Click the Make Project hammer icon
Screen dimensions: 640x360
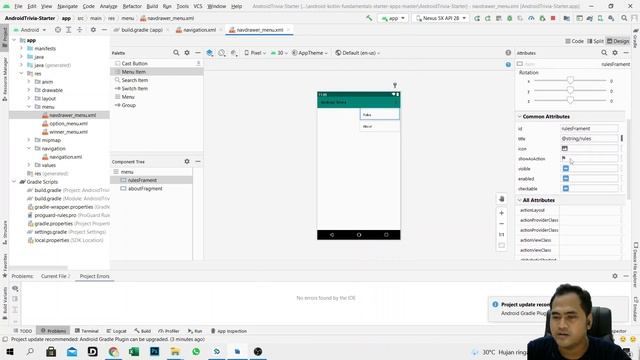coord(369,18)
